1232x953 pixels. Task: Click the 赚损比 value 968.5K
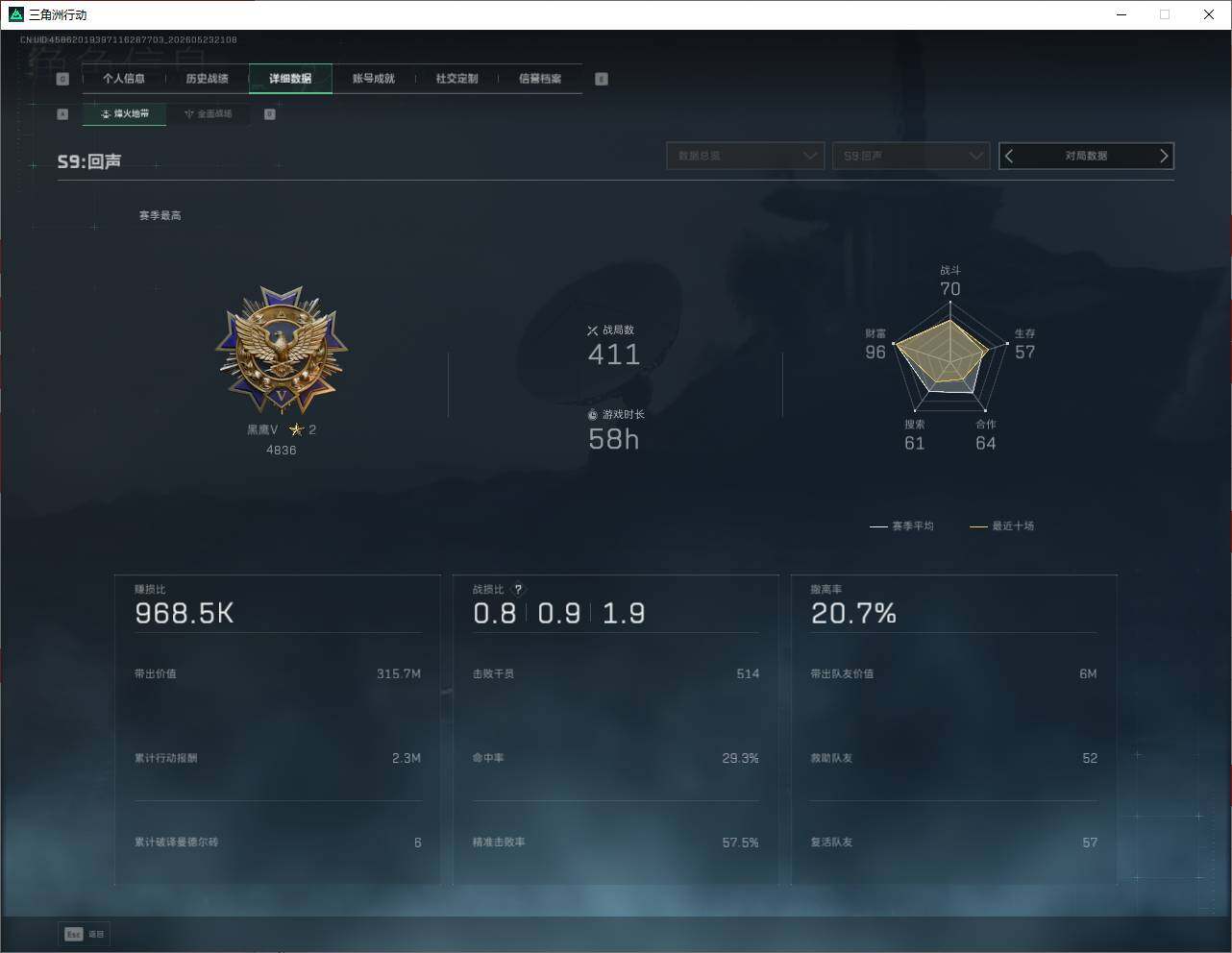[x=185, y=614]
